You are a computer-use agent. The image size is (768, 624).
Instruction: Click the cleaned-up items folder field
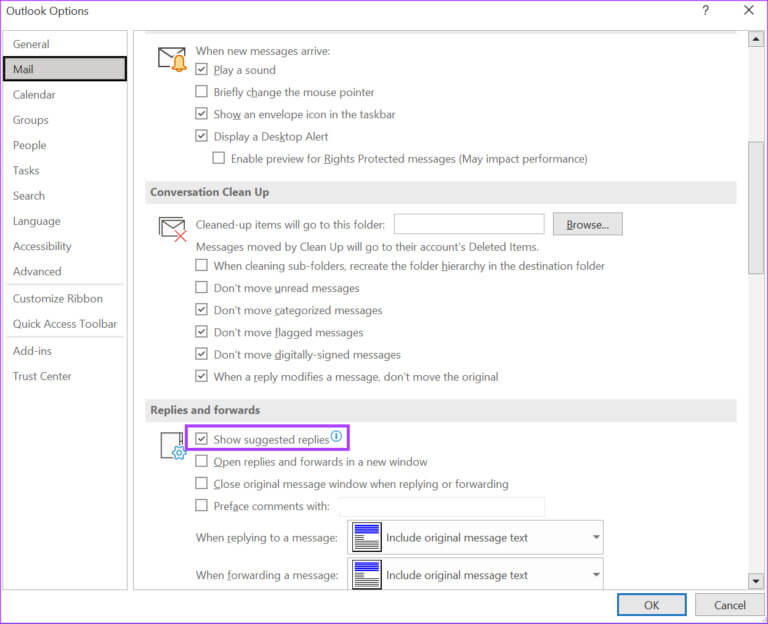[469, 224]
